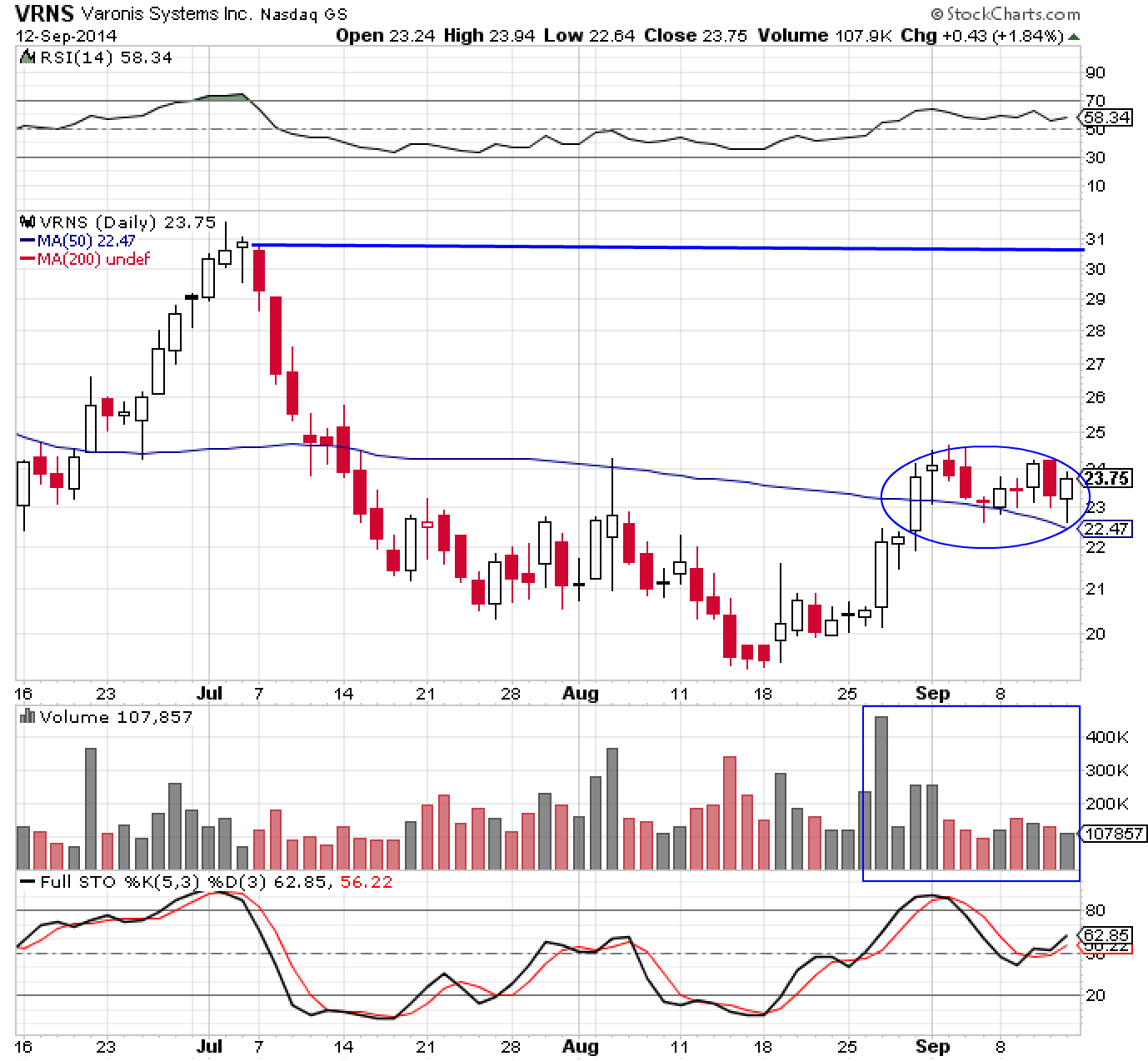Click the VRNS (Daily) 23.75 legend text

coord(127,222)
